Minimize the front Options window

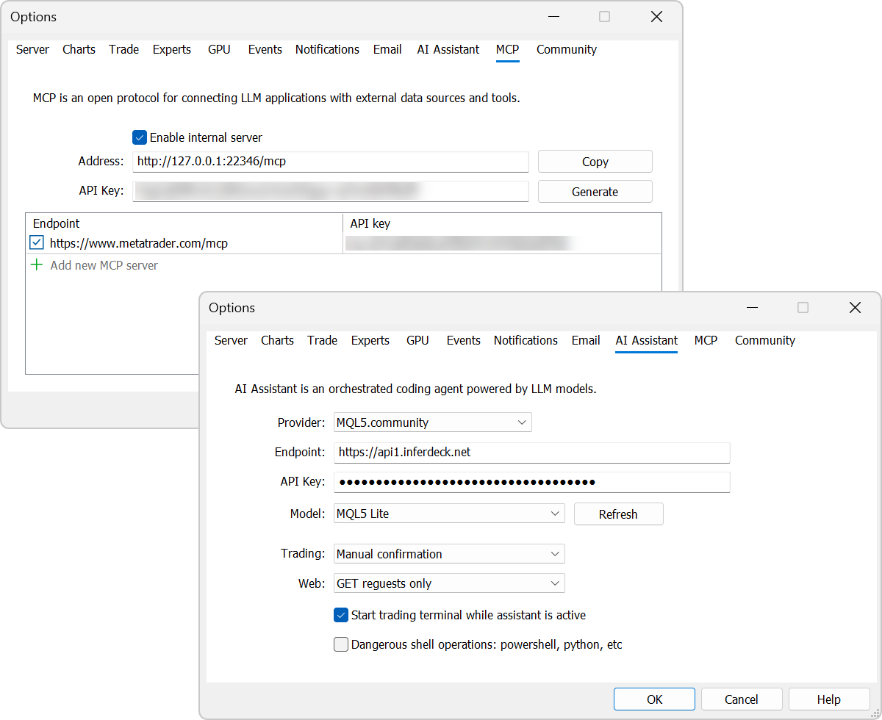point(752,308)
